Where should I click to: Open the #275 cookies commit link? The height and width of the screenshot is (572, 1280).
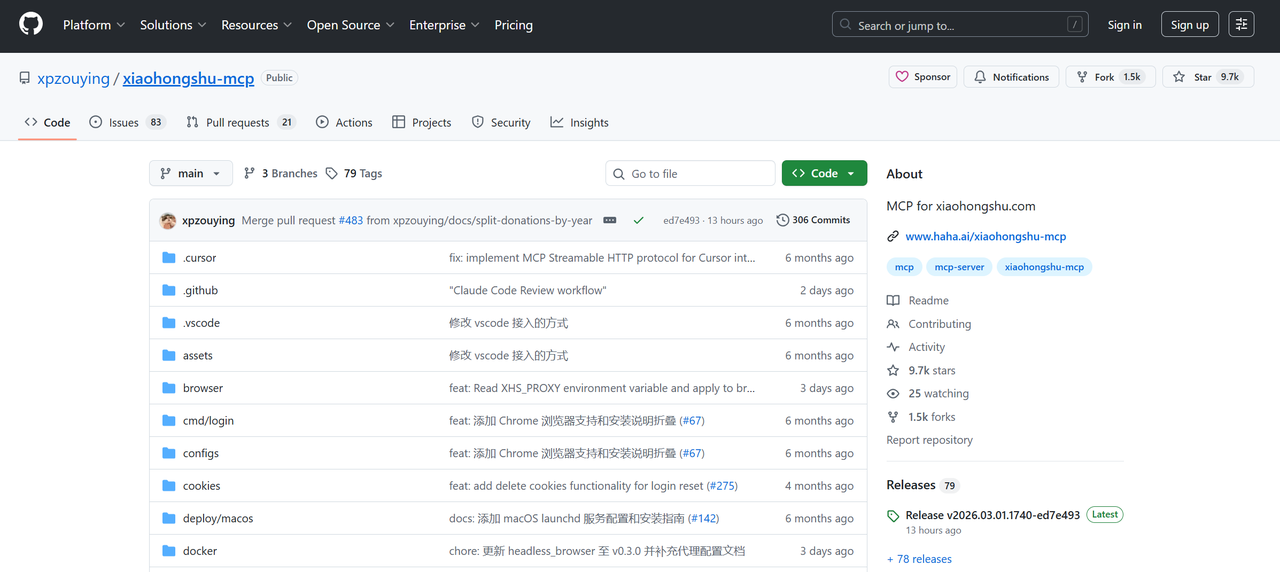coord(722,486)
